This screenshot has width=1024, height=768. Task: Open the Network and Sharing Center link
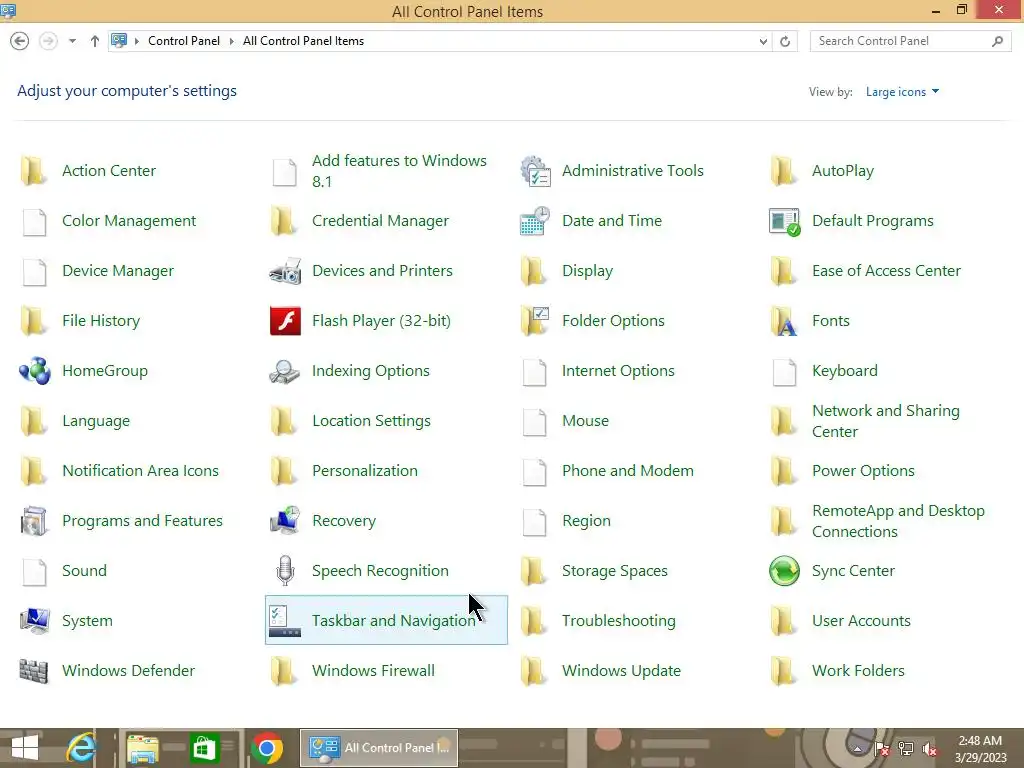[886, 421]
